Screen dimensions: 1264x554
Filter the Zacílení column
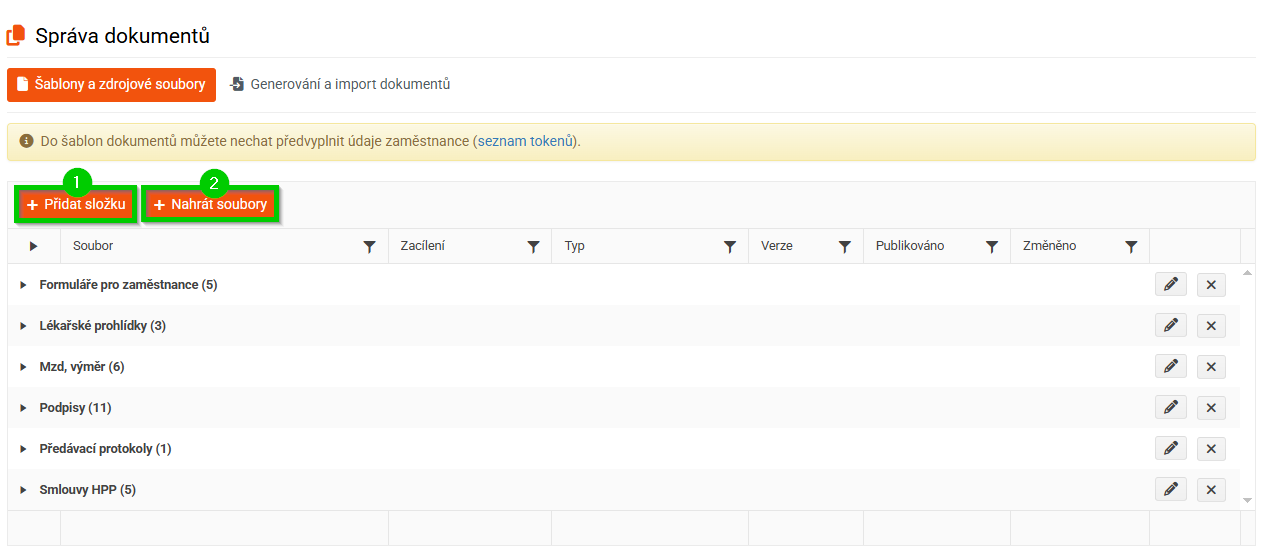(x=533, y=246)
